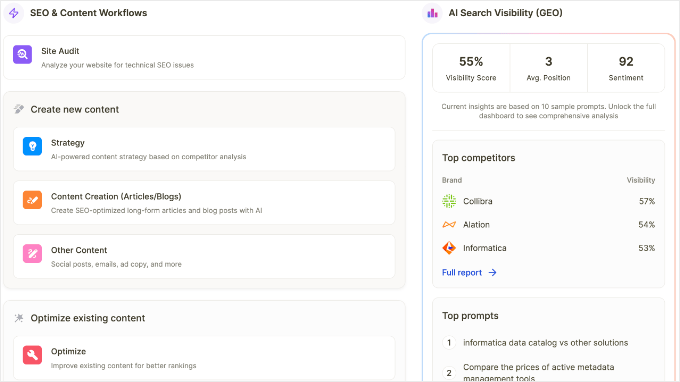
Task: Click the green Collibra logo
Action: coord(449,201)
